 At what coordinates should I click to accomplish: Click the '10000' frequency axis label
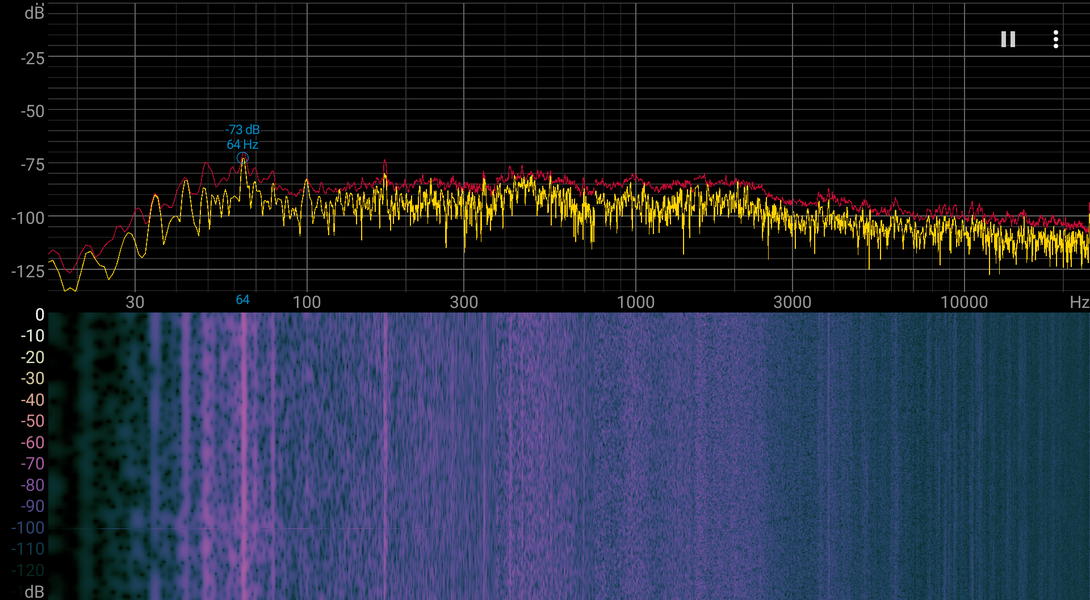[x=963, y=302]
